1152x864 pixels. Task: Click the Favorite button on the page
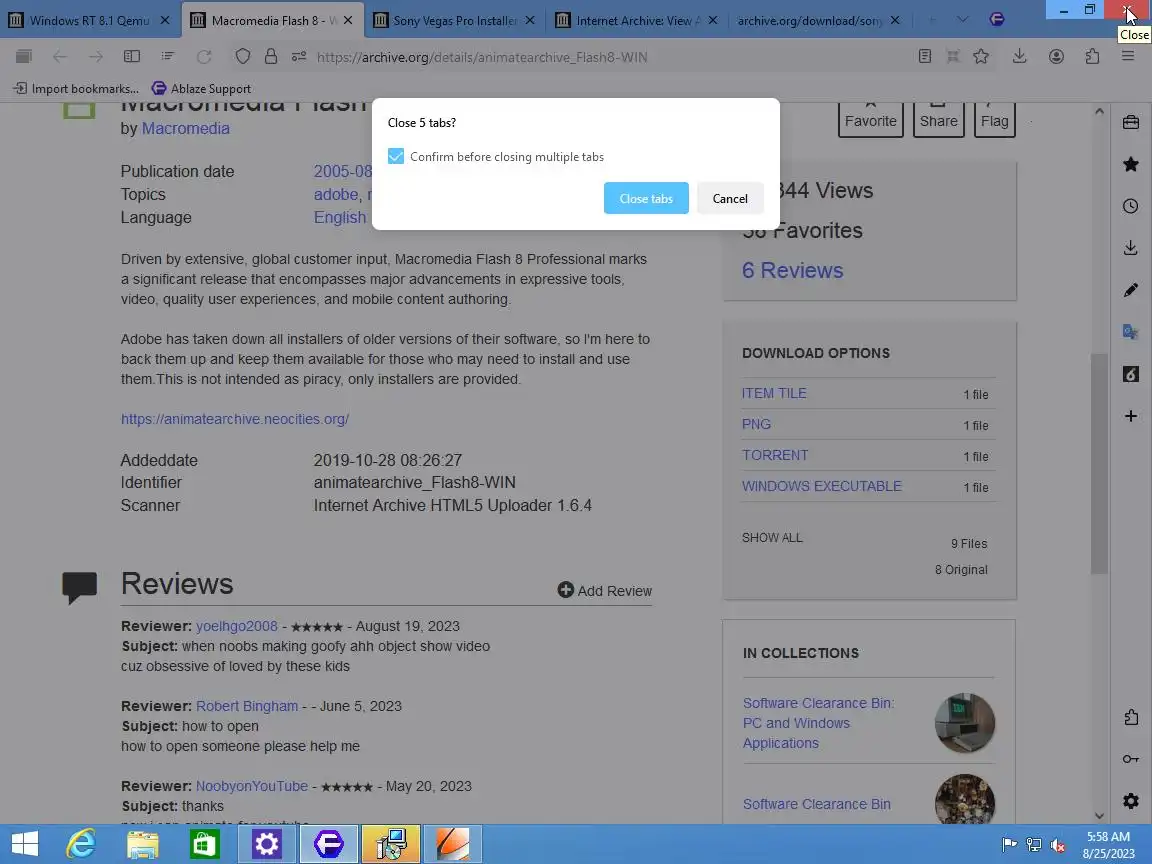(871, 119)
